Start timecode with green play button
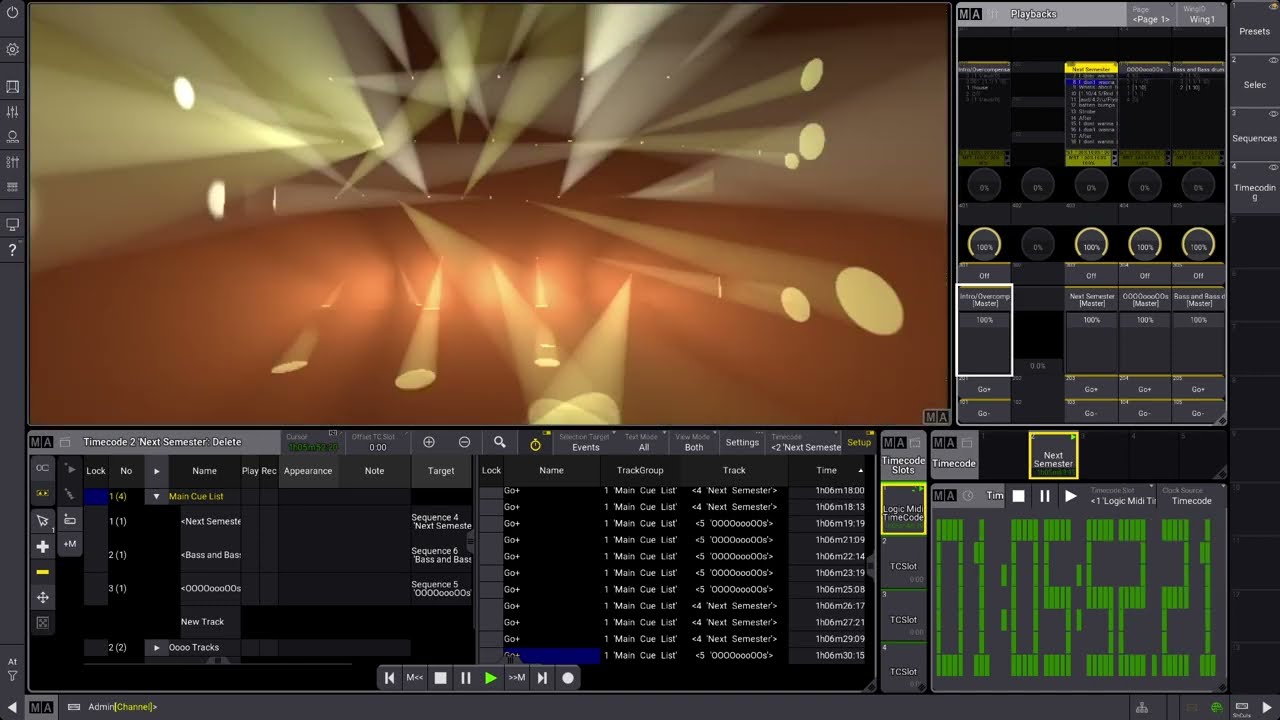The height and width of the screenshot is (720, 1280). pyautogui.click(x=491, y=678)
